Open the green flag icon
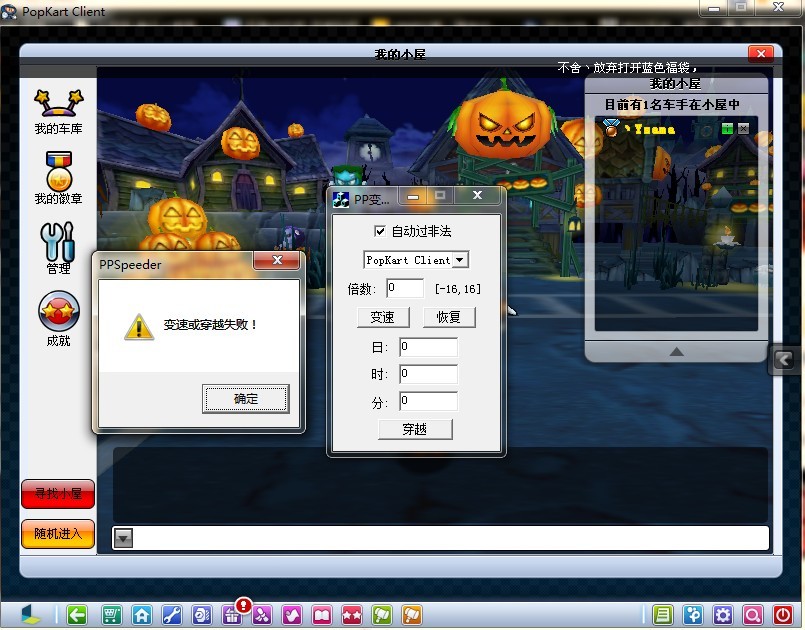The image size is (805, 630). (x=382, y=615)
